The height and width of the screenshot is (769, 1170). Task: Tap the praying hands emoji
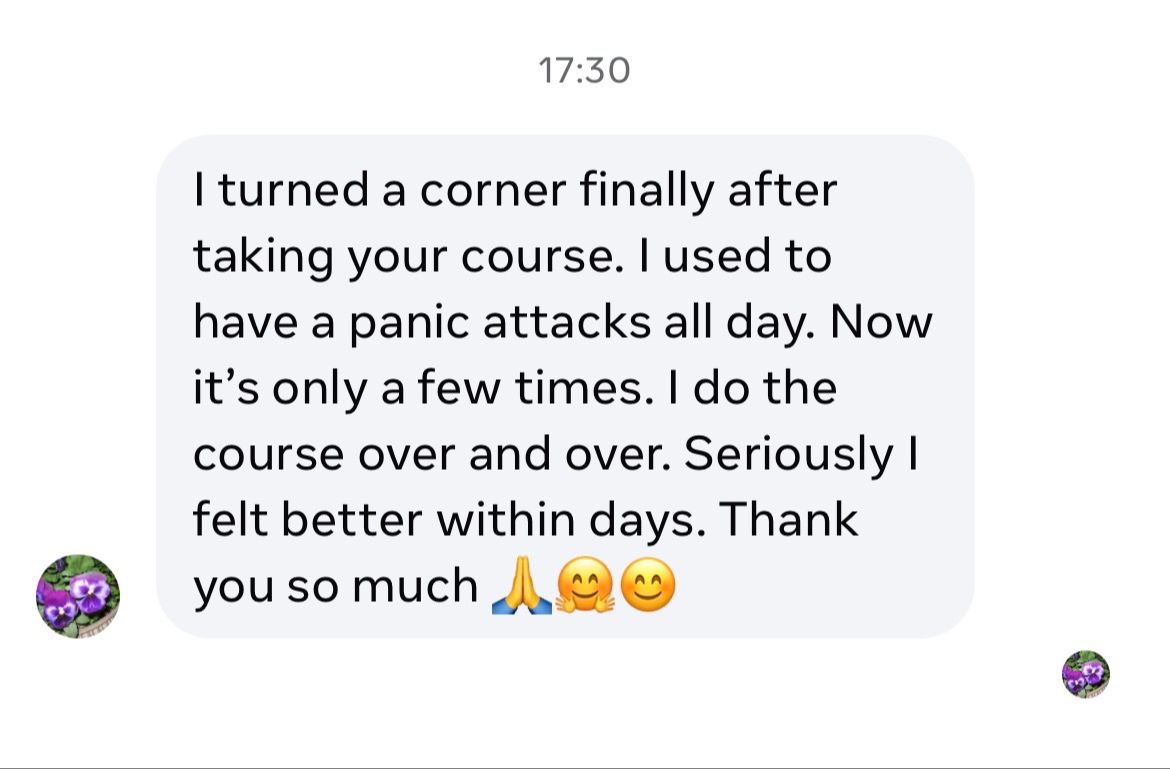pos(522,586)
